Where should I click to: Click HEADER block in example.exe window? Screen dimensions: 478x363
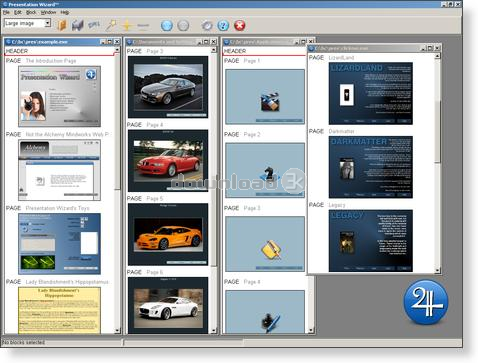click(x=59, y=51)
